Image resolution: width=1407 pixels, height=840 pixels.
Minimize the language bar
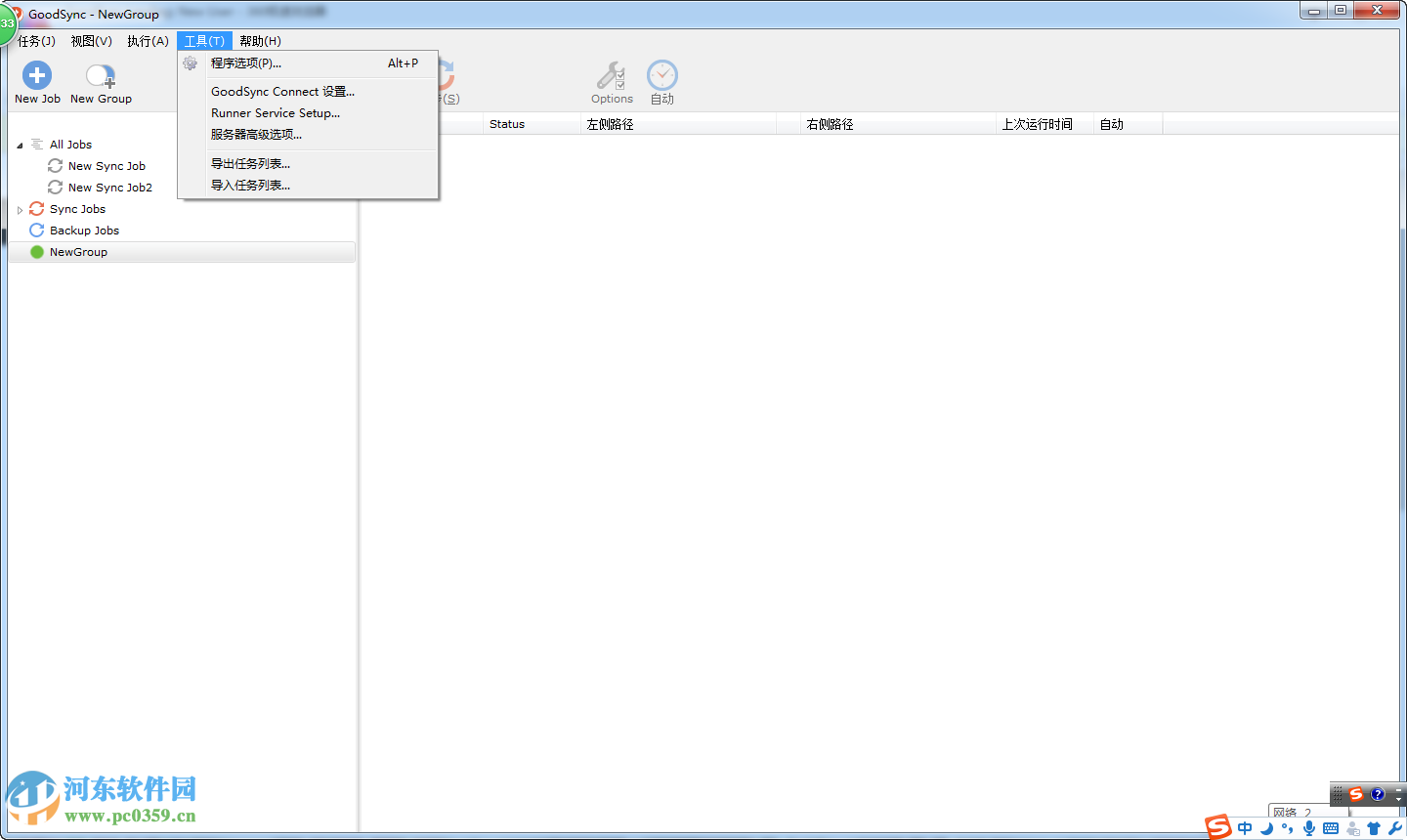coord(1399,789)
